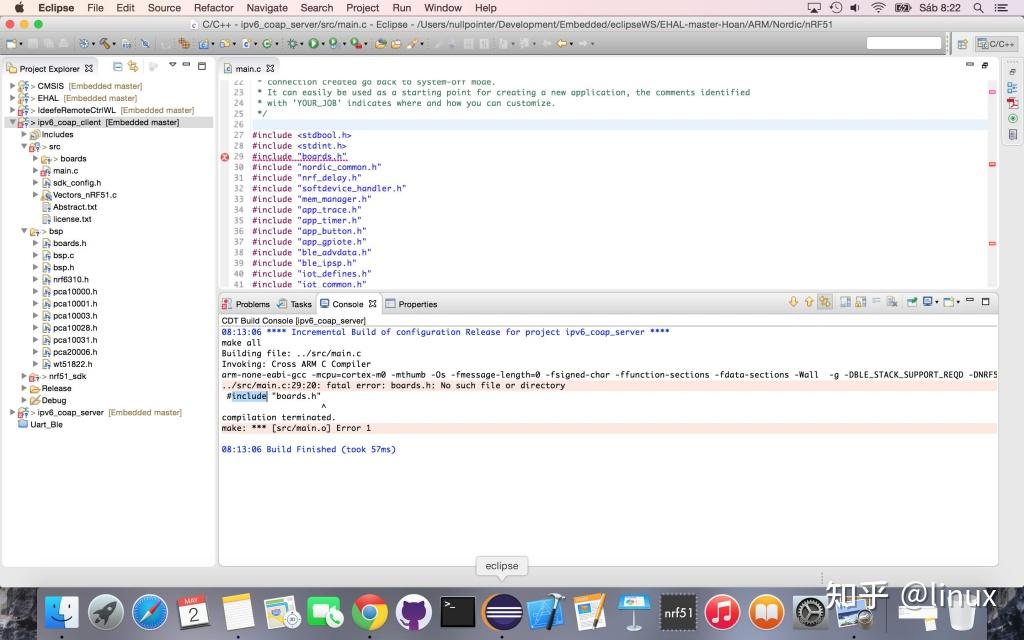1024x640 pixels.
Task: Click Previous Error arrow in Console toolbar
Action: (x=809, y=302)
